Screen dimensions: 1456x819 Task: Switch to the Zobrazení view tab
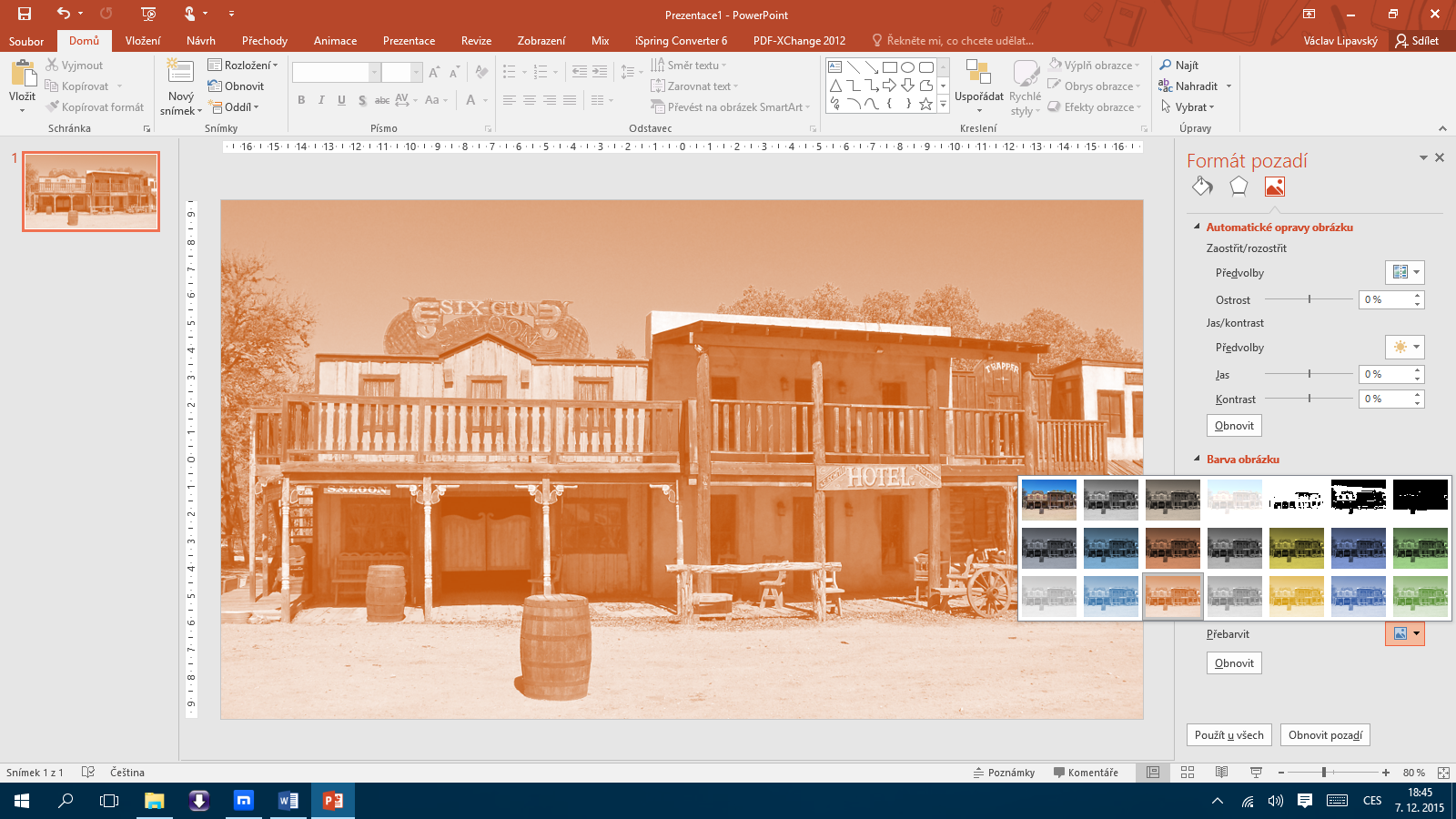click(541, 41)
